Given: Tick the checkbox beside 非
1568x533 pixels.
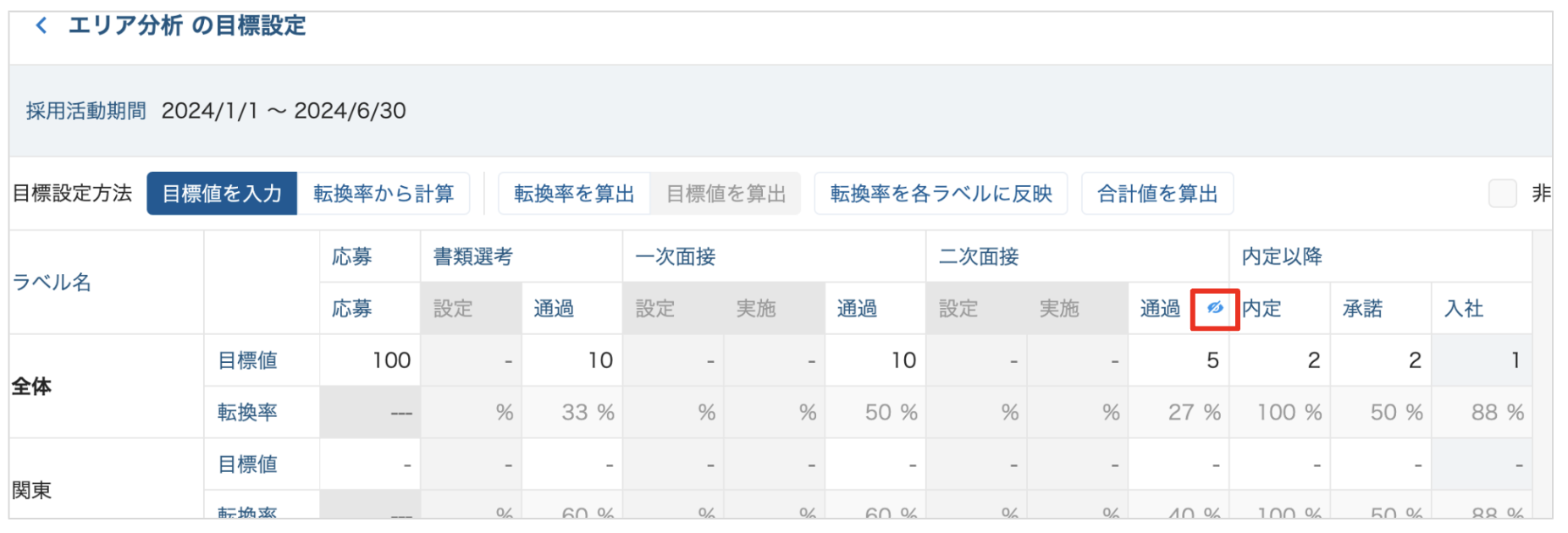Looking at the screenshot, I should point(1502,194).
